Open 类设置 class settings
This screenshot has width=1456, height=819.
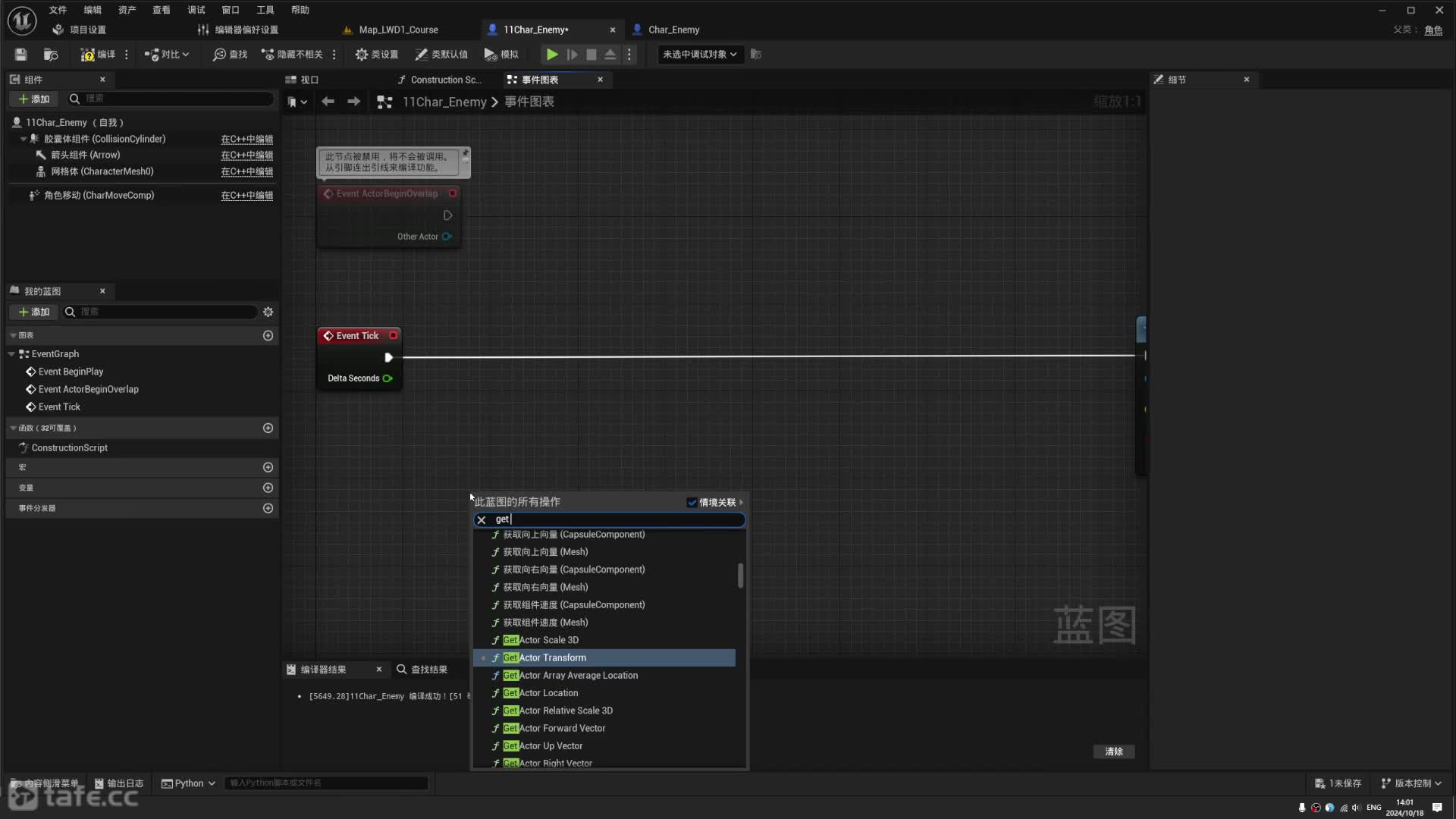(377, 54)
